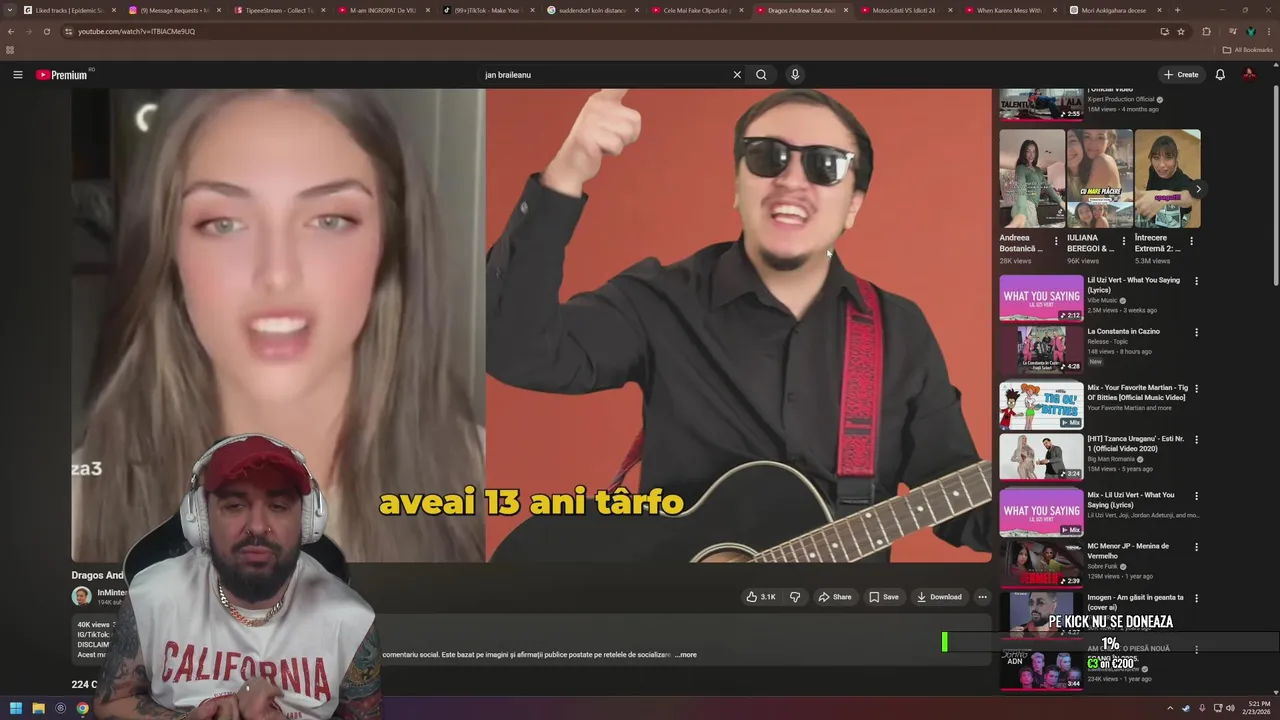This screenshot has width=1280, height=720.
Task: Share the video
Action: click(835, 597)
